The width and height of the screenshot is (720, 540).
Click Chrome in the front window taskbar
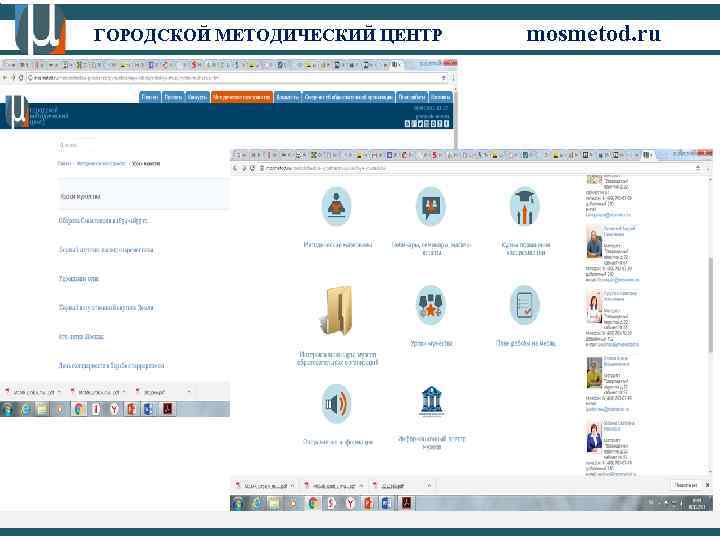click(313, 503)
